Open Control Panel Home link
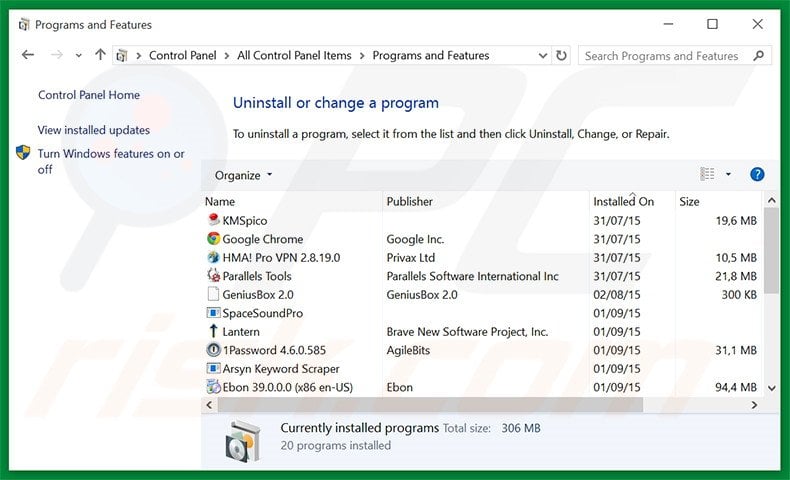 [89, 95]
